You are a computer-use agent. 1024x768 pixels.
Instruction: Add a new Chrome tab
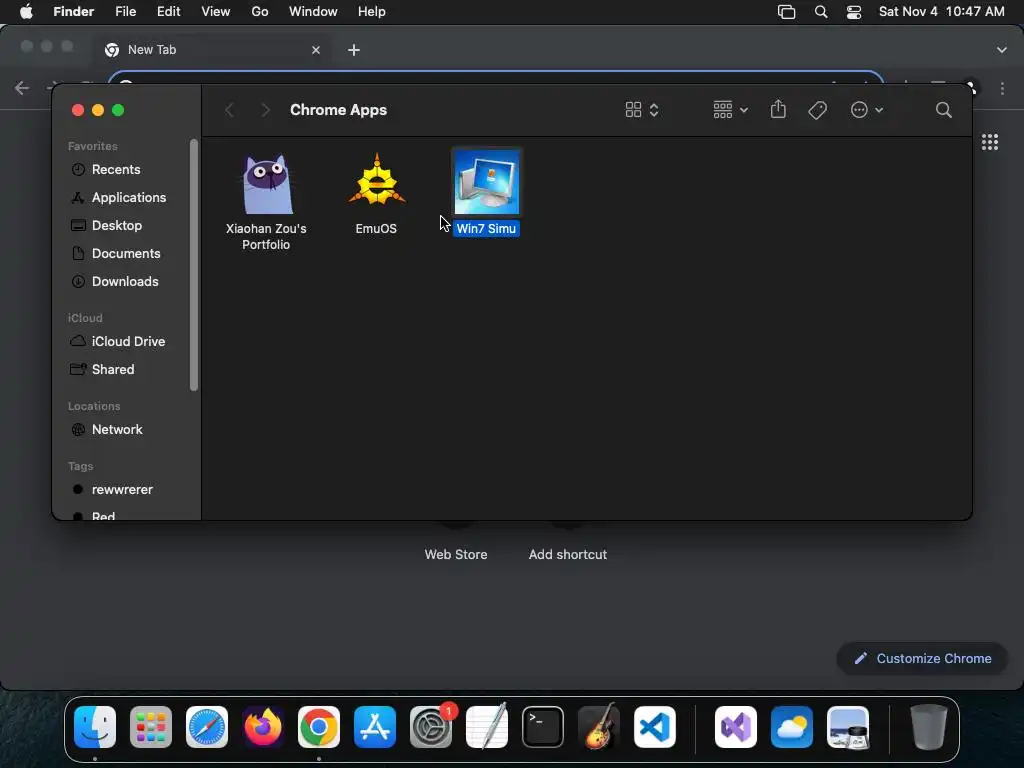coord(354,50)
